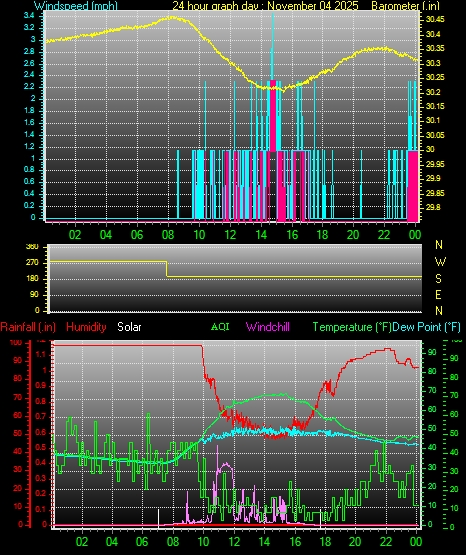The height and width of the screenshot is (555, 466).
Task: Click hour 16 on the temperature graph axis
Action: (295, 542)
